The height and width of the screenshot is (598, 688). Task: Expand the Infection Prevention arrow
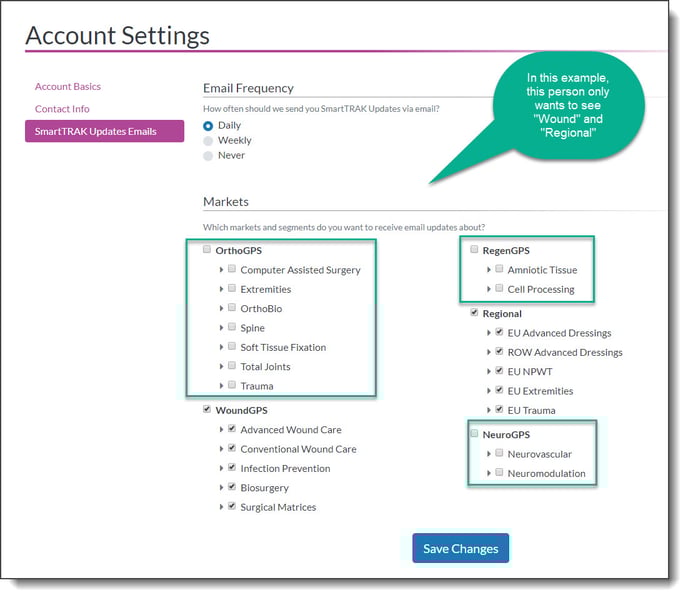click(222, 468)
